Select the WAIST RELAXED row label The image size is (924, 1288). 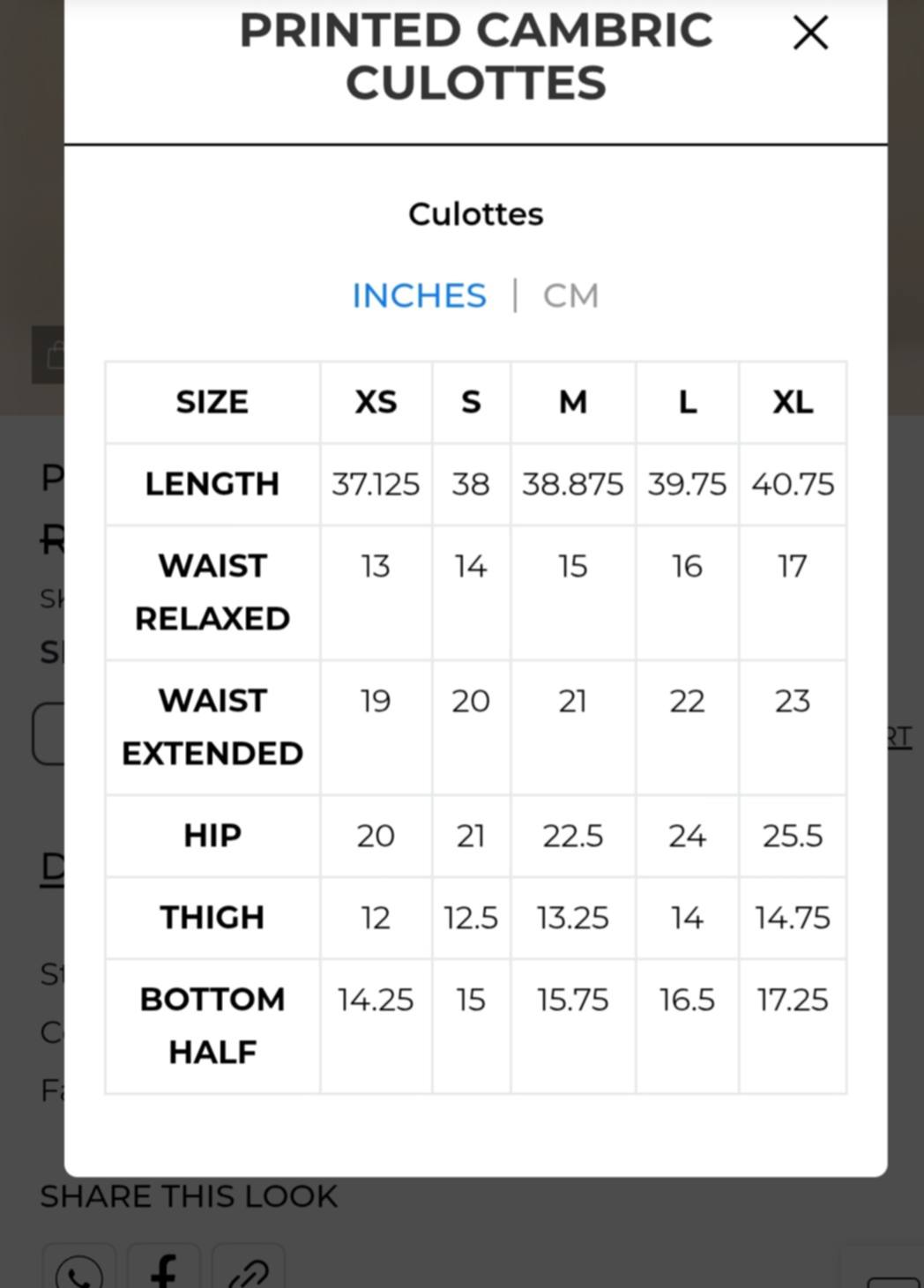[212, 592]
